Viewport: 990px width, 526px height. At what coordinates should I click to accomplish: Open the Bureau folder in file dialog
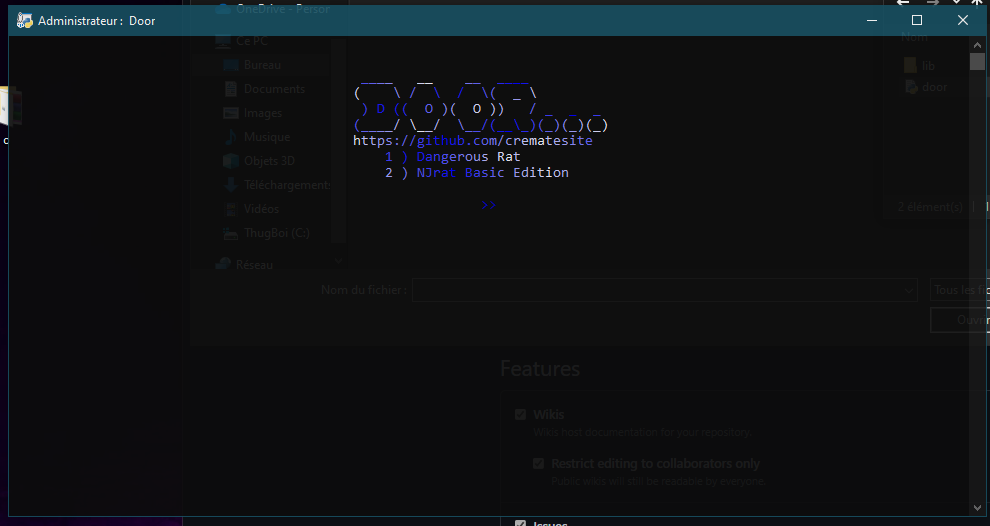pyautogui.click(x=252, y=65)
